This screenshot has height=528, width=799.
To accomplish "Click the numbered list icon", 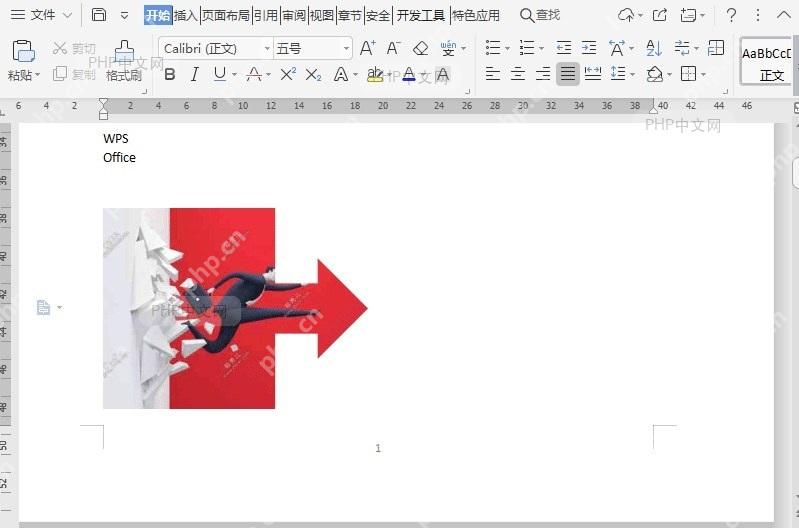I will click(x=527, y=48).
